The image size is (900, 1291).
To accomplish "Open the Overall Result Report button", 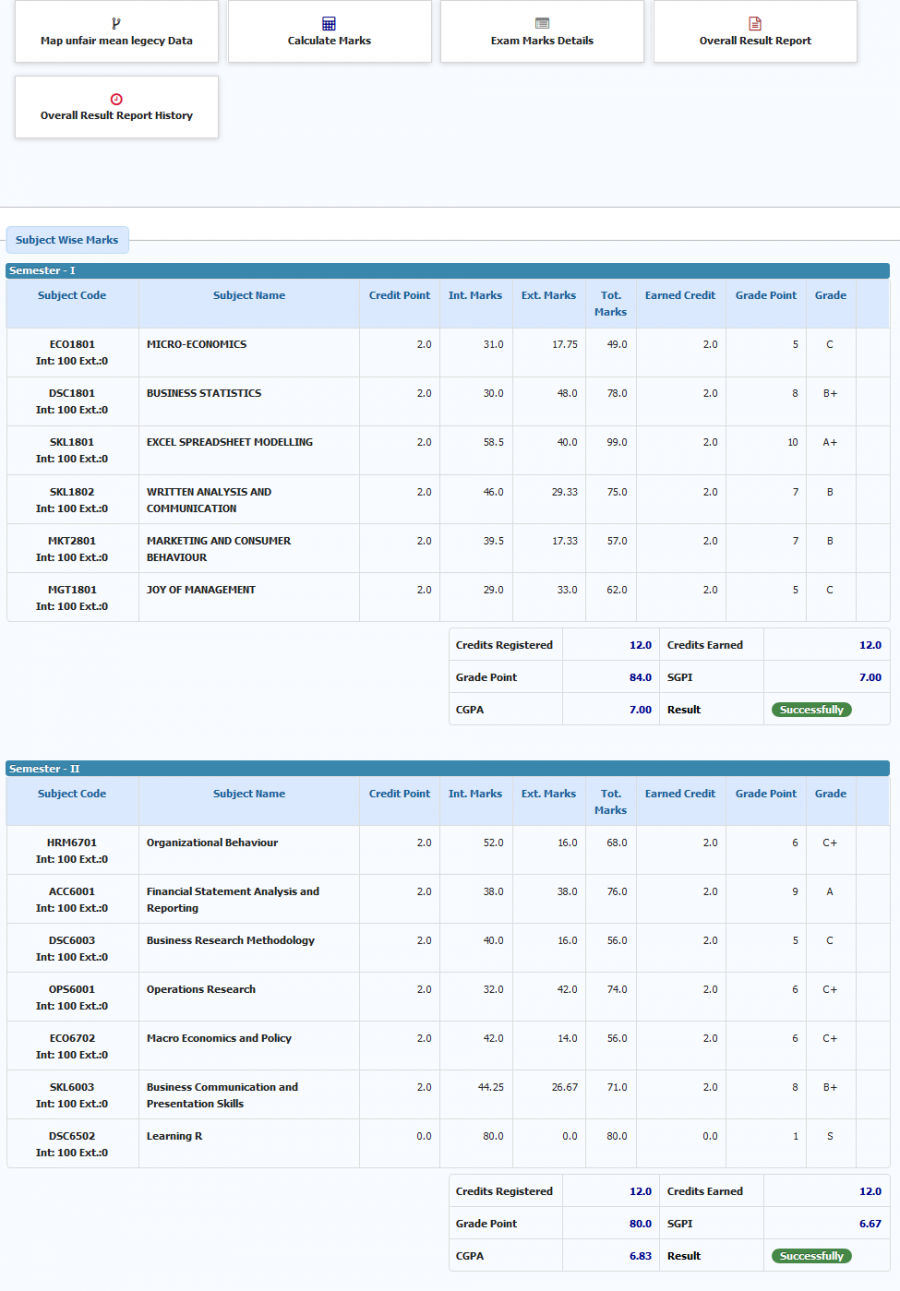I will click(x=755, y=31).
